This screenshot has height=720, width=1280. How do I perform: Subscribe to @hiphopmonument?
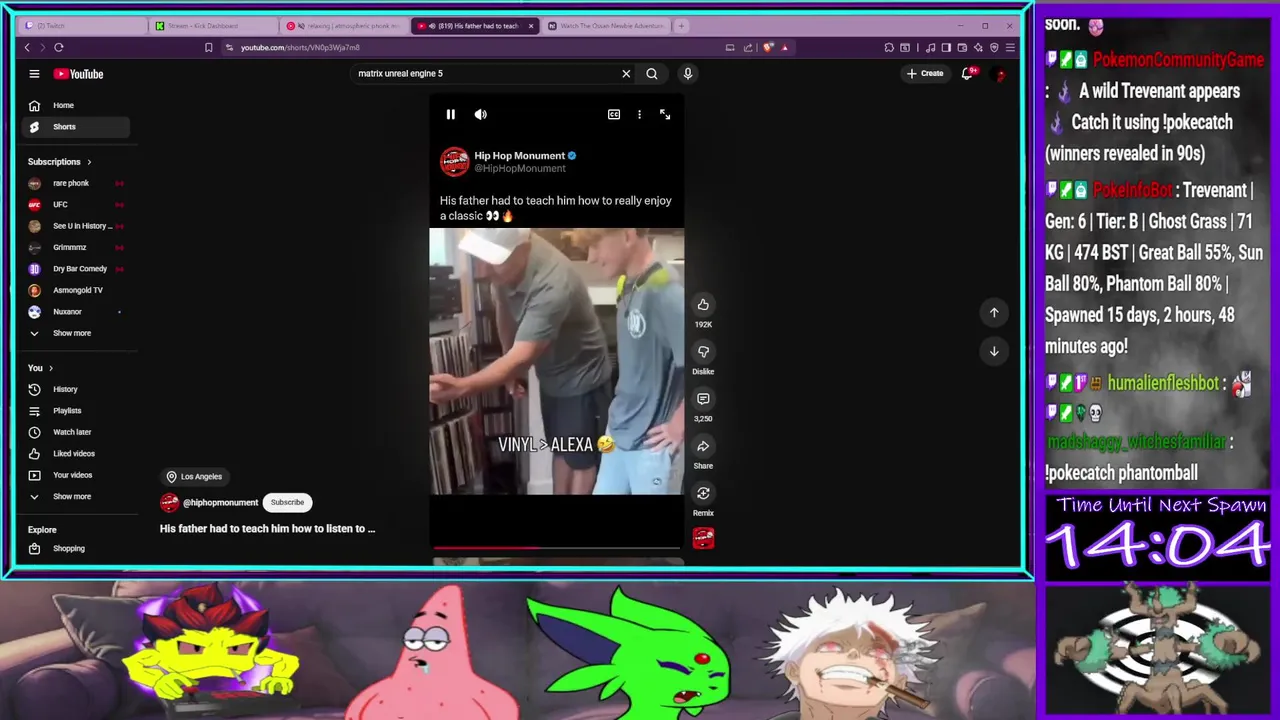click(287, 503)
